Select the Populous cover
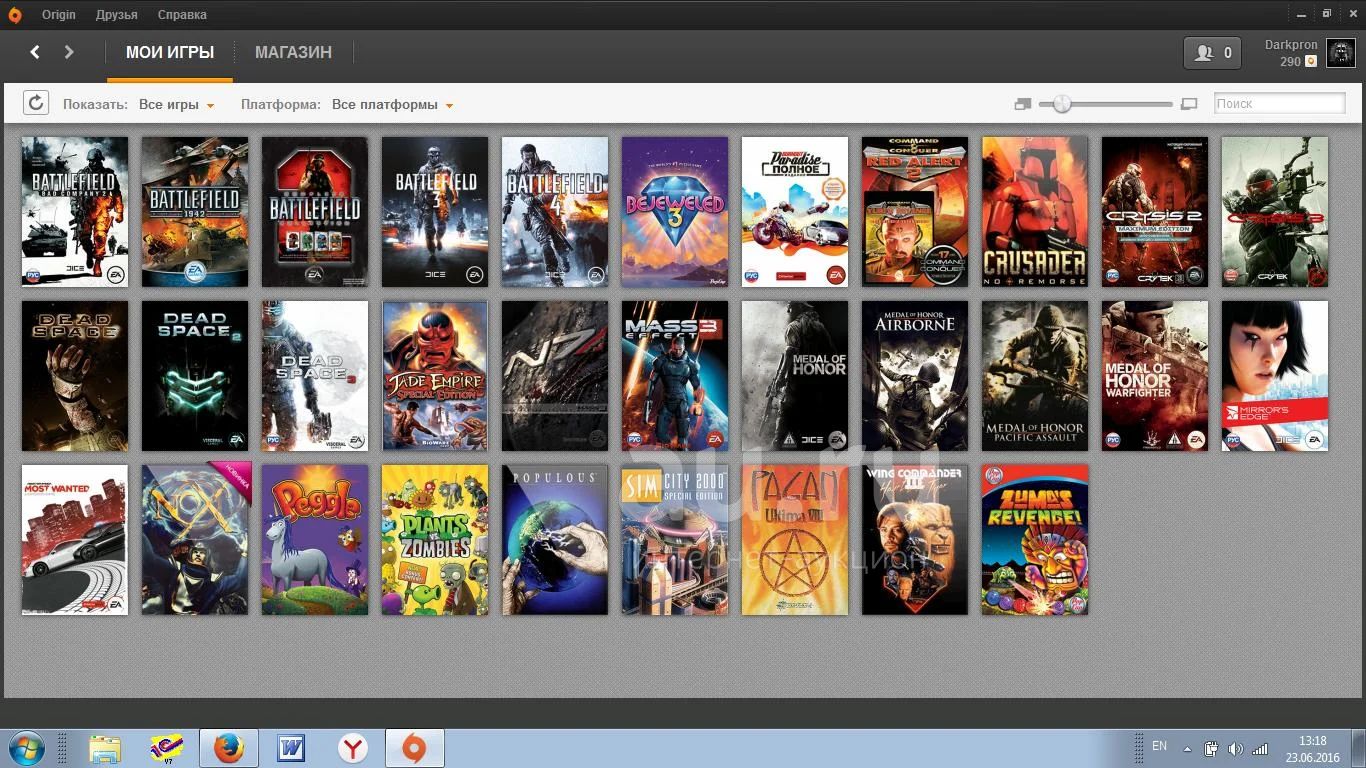The width and height of the screenshot is (1366, 768). (x=555, y=540)
